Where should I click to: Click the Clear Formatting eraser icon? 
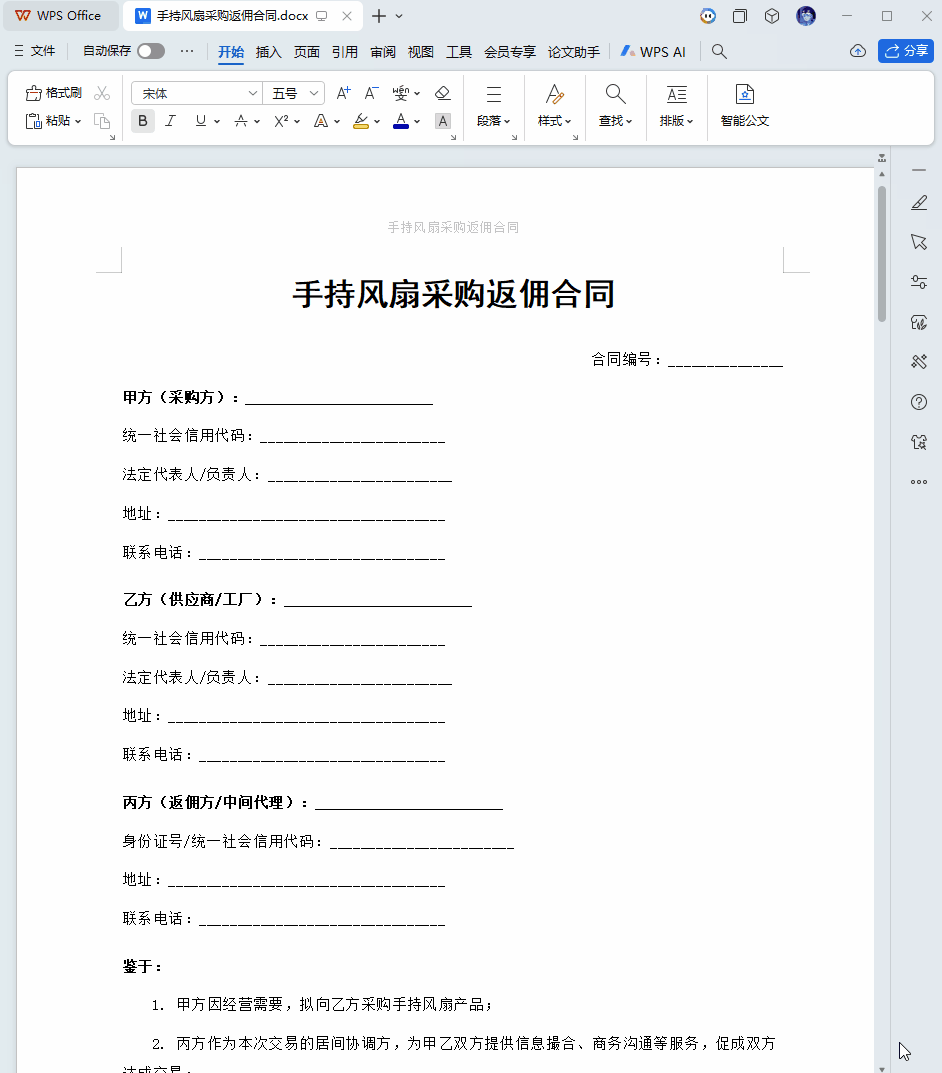(443, 93)
